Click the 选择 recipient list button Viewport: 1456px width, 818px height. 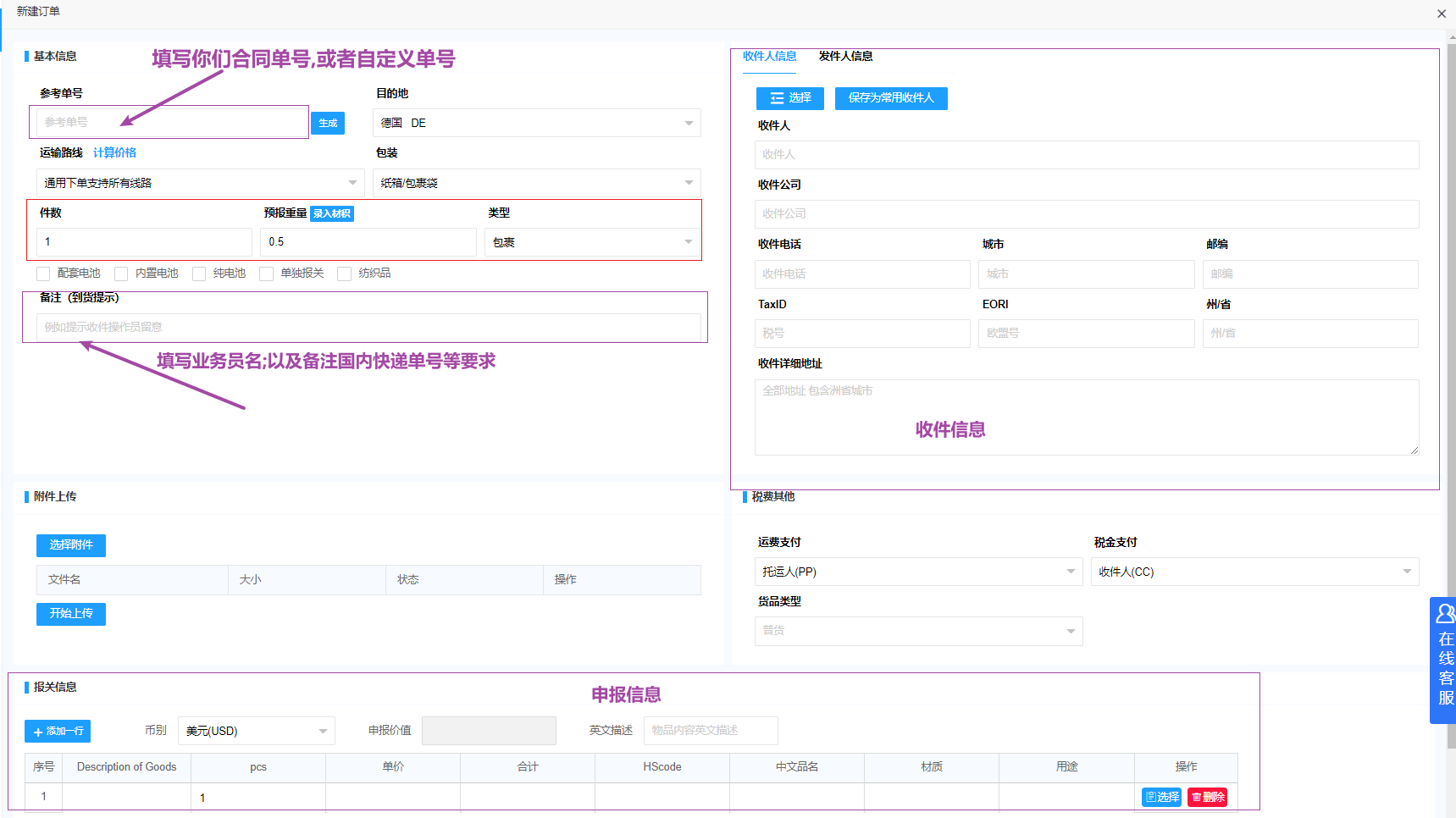(789, 98)
